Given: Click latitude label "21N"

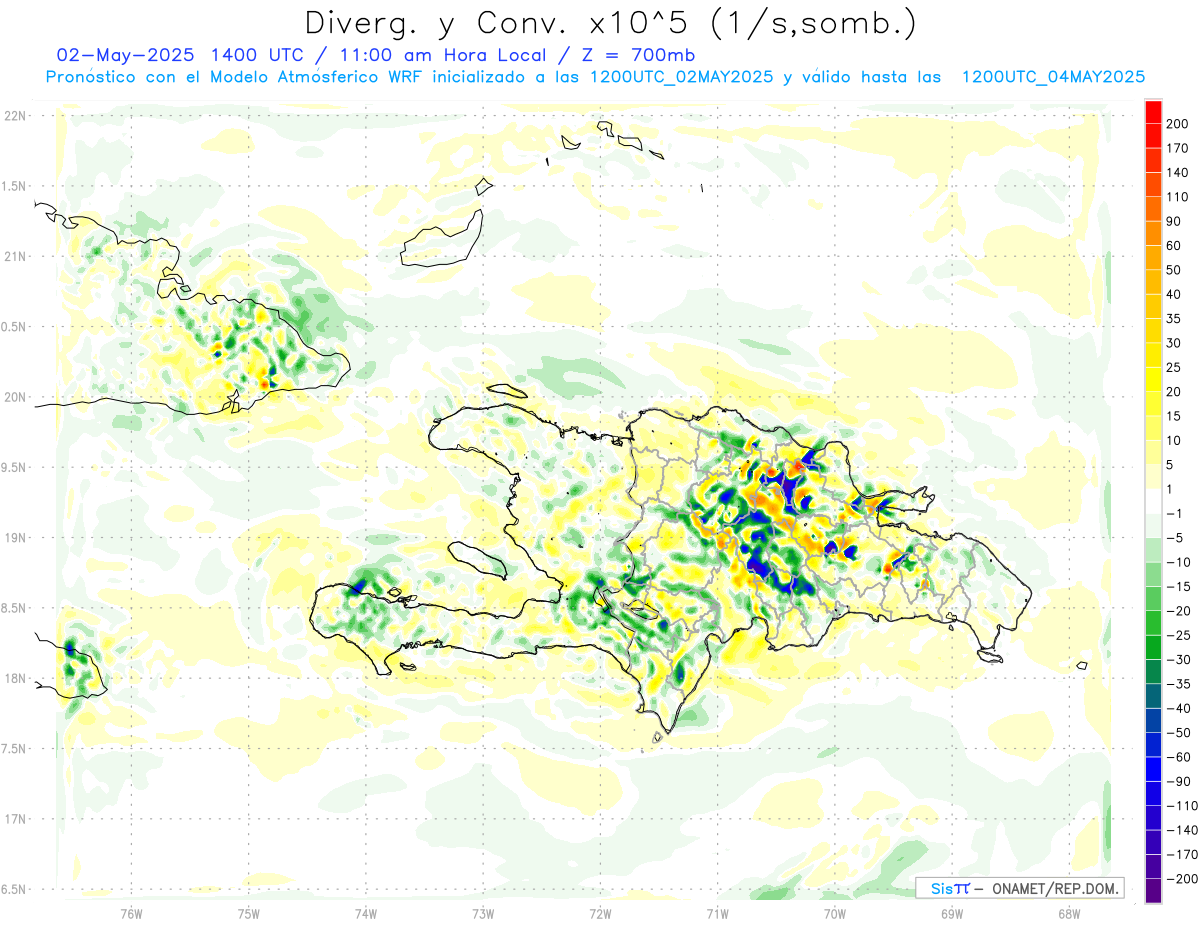Looking at the screenshot, I should pos(15,257).
